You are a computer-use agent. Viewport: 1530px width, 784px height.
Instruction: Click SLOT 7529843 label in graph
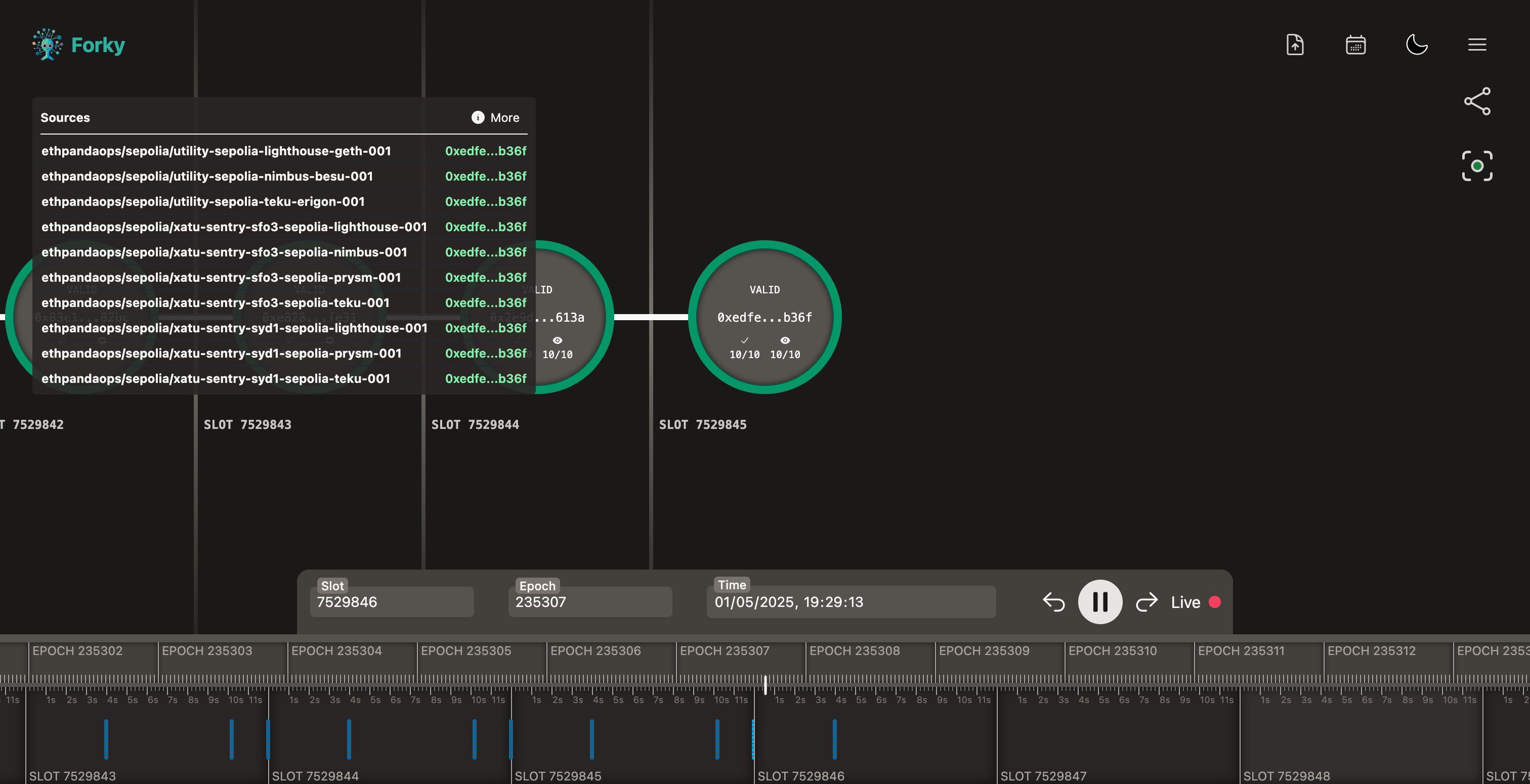tap(248, 425)
